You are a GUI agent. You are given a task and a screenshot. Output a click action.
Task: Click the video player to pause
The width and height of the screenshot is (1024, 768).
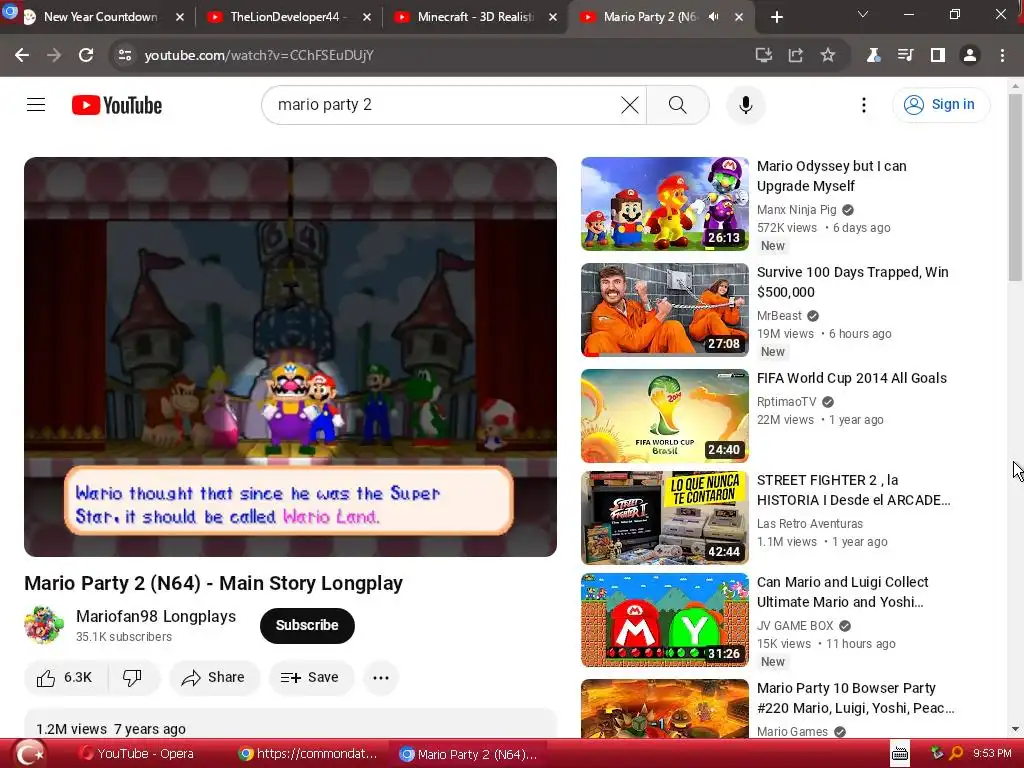291,357
